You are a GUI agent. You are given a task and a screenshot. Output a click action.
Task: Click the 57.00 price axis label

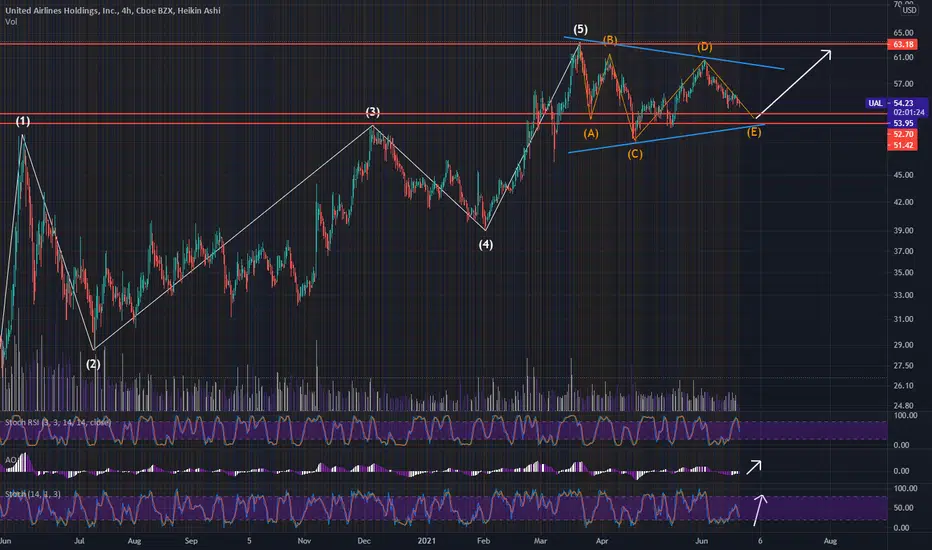click(x=903, y=84)
